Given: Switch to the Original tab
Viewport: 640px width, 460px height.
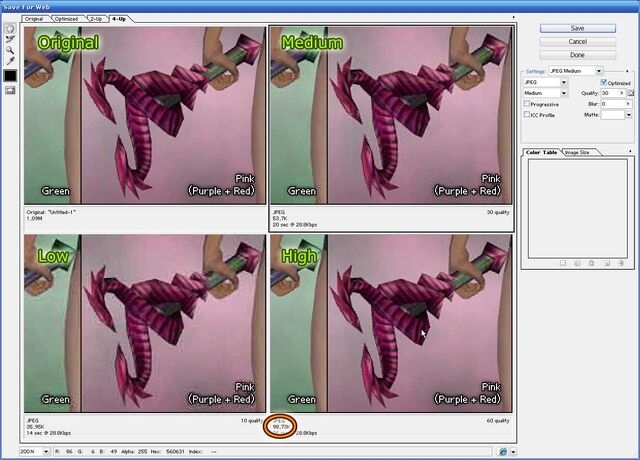Looking at the screenshot, I should [34, 19].
